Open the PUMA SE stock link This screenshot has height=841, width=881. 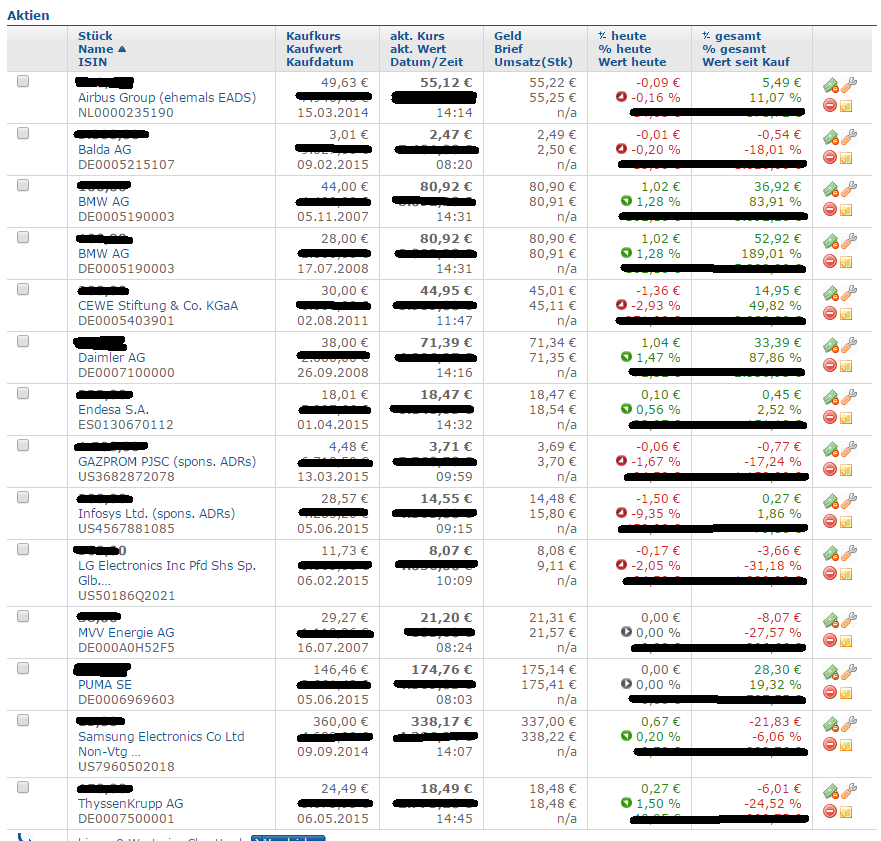105,685
